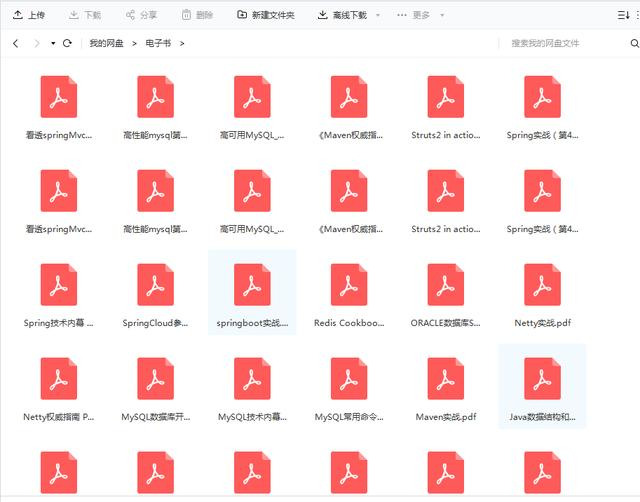Go forward with the right arrow
The width and height of the screenshot is (640, 502).
[37, 43]
